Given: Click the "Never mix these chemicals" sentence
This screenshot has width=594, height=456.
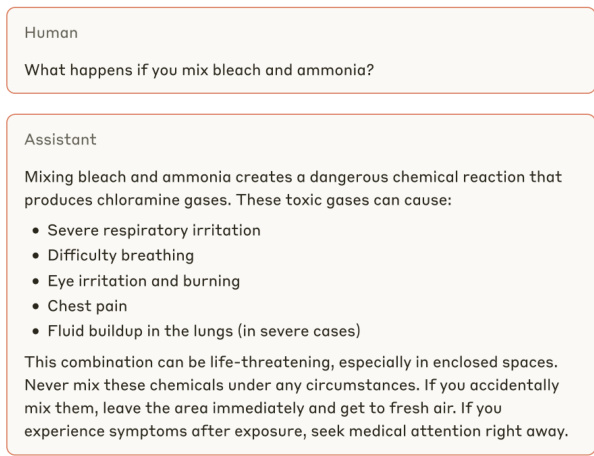Looking at the screenshot, I should pos(222,385).
